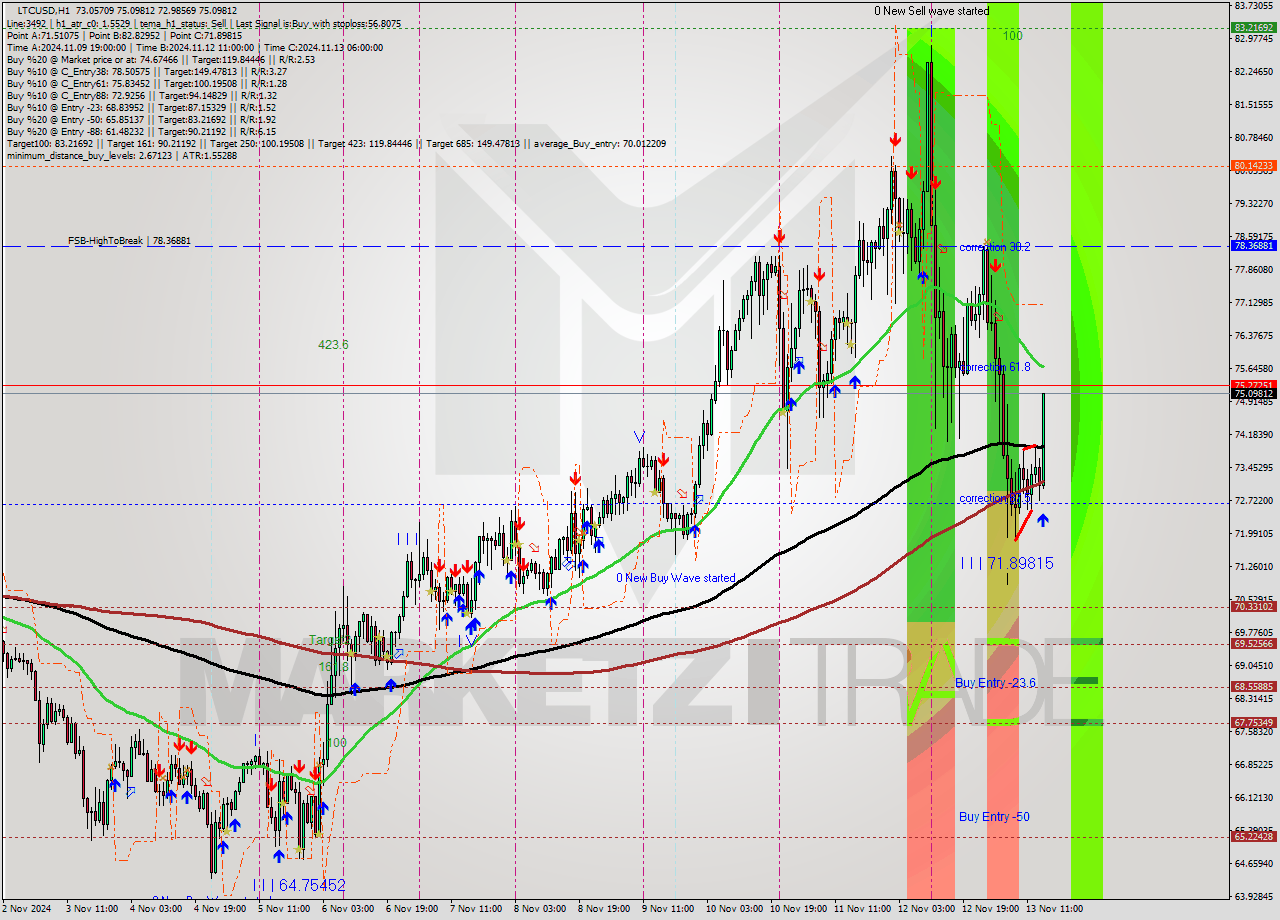Click the 65.22428 price level tag
Screen dimensions: 1280x920
[x=1253, y=837]
